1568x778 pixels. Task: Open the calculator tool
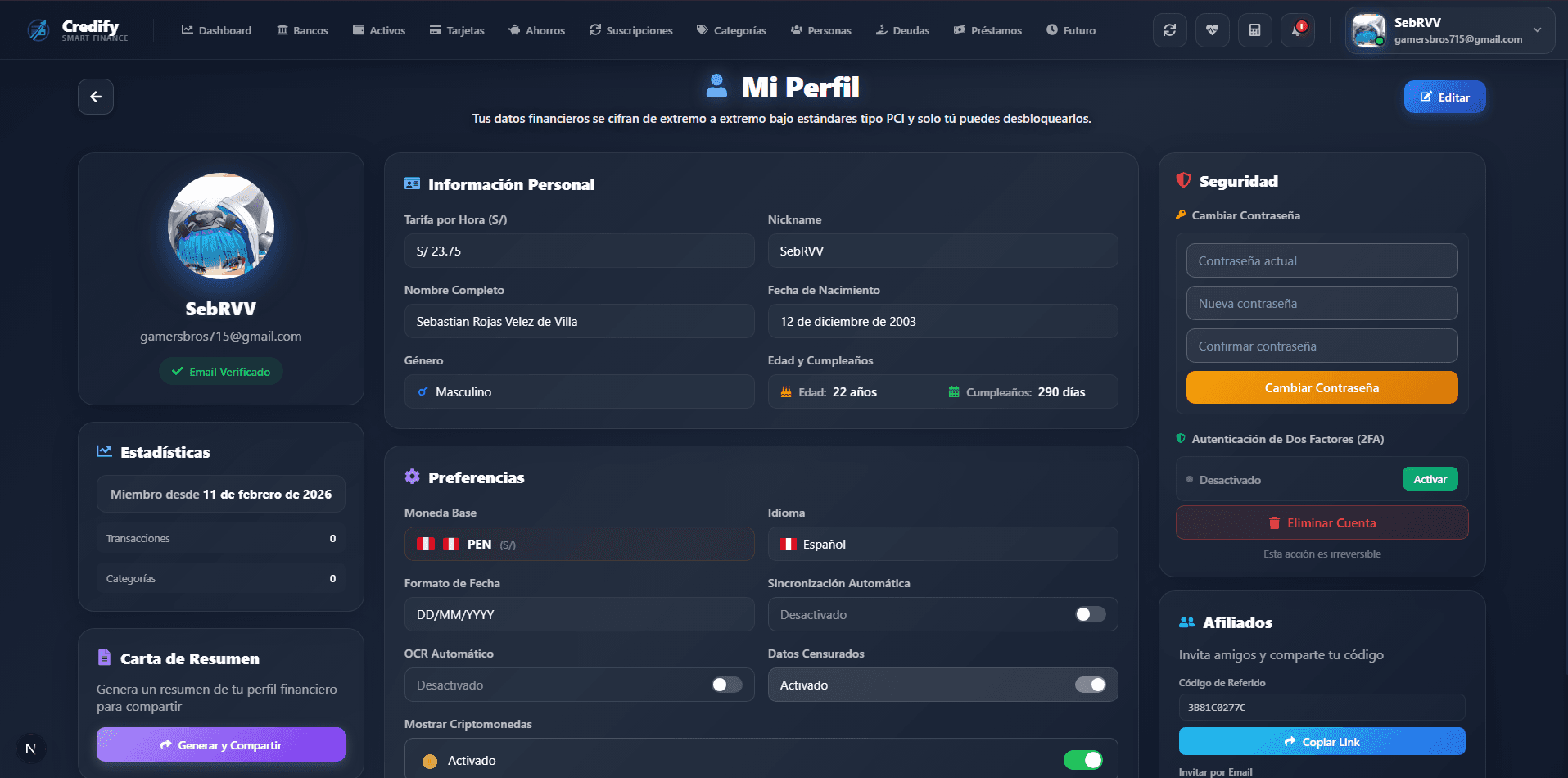click(x=1254, y=29)
